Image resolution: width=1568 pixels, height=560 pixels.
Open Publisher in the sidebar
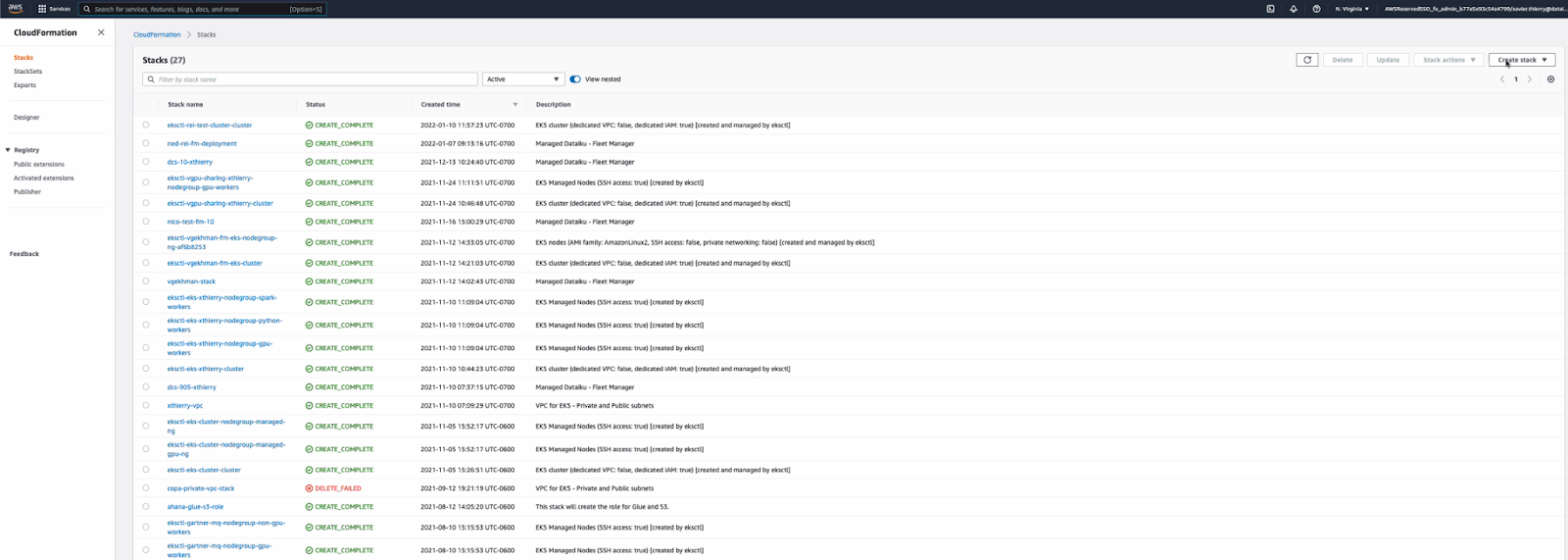(27, 192)
